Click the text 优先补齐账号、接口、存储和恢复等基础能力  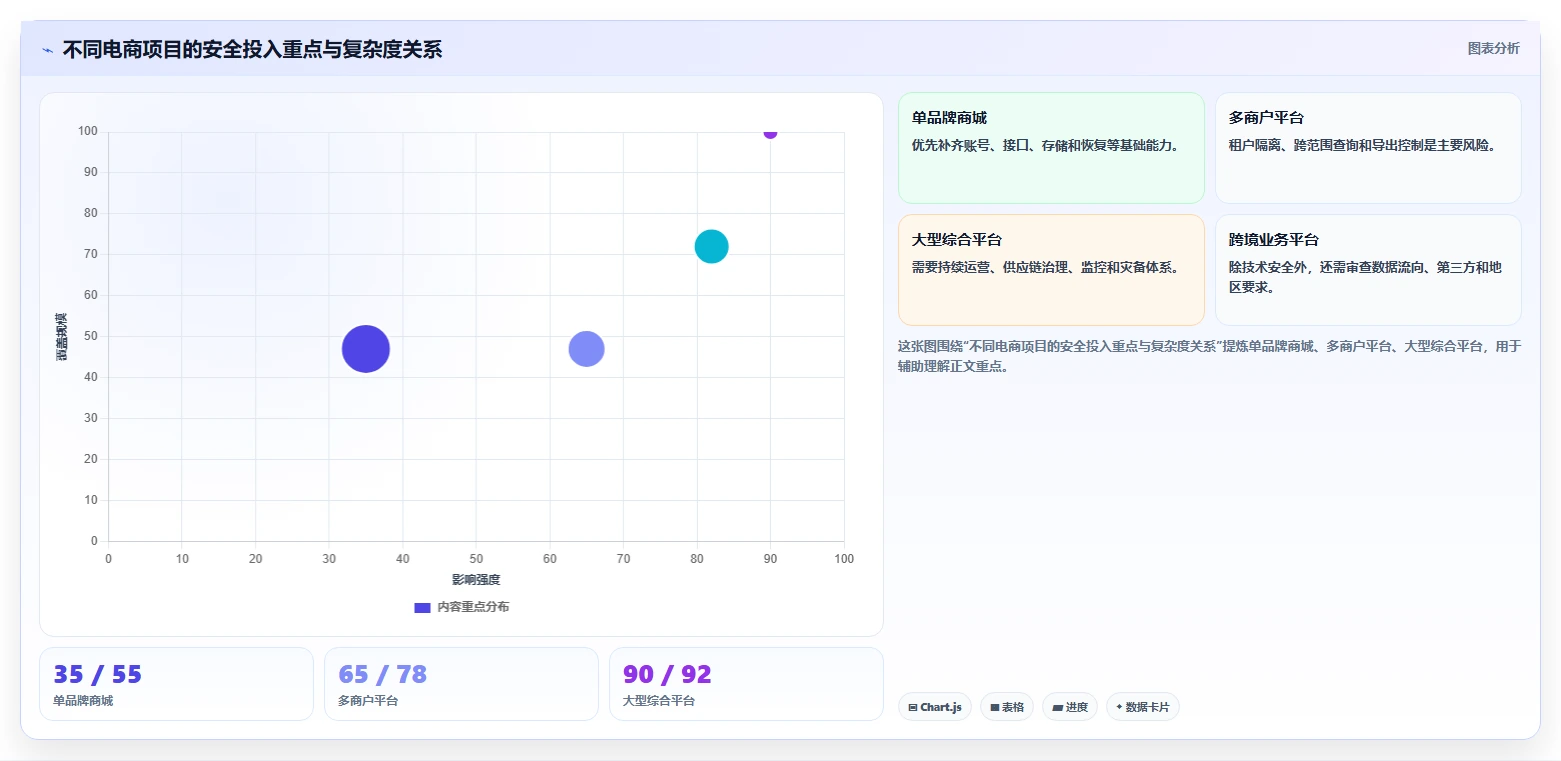[1048, 145]
